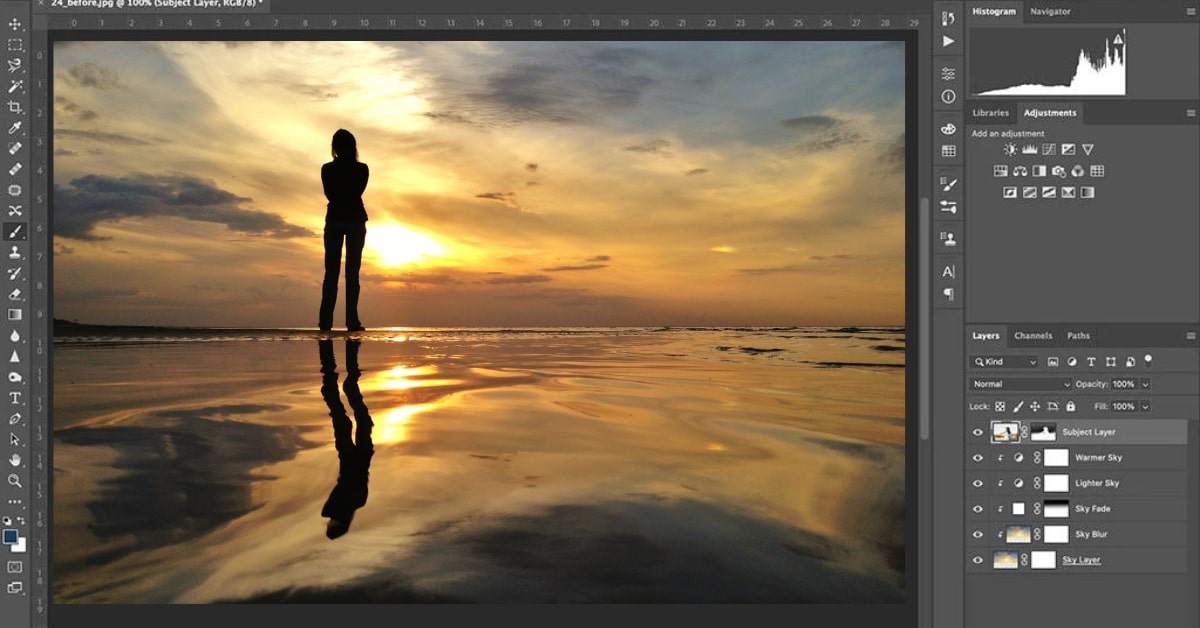Switch to the Channels tab
The width and height of the screenshot is (1200, 628).
pos(1033,336)
